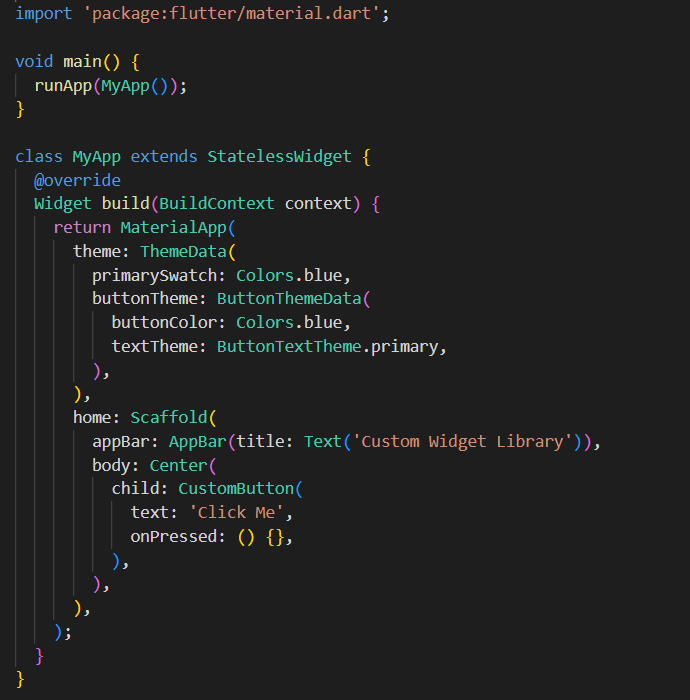
Task: Click the 'primarySwatch' property
Action: [154, 275]
